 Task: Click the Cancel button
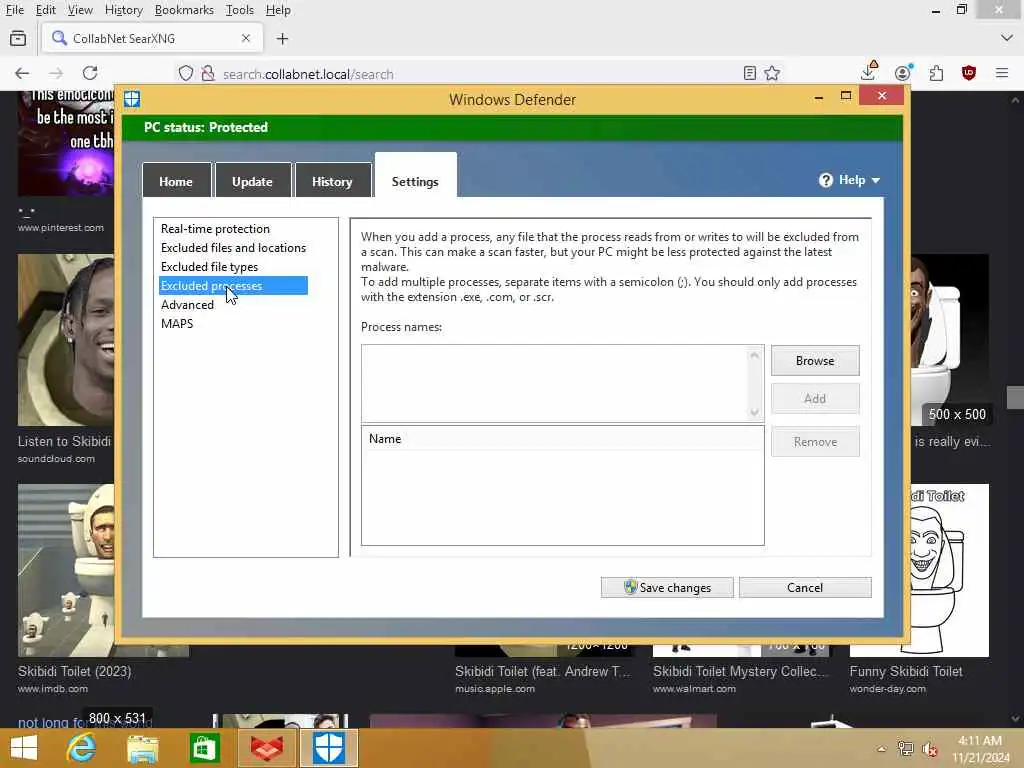point(805,587)
